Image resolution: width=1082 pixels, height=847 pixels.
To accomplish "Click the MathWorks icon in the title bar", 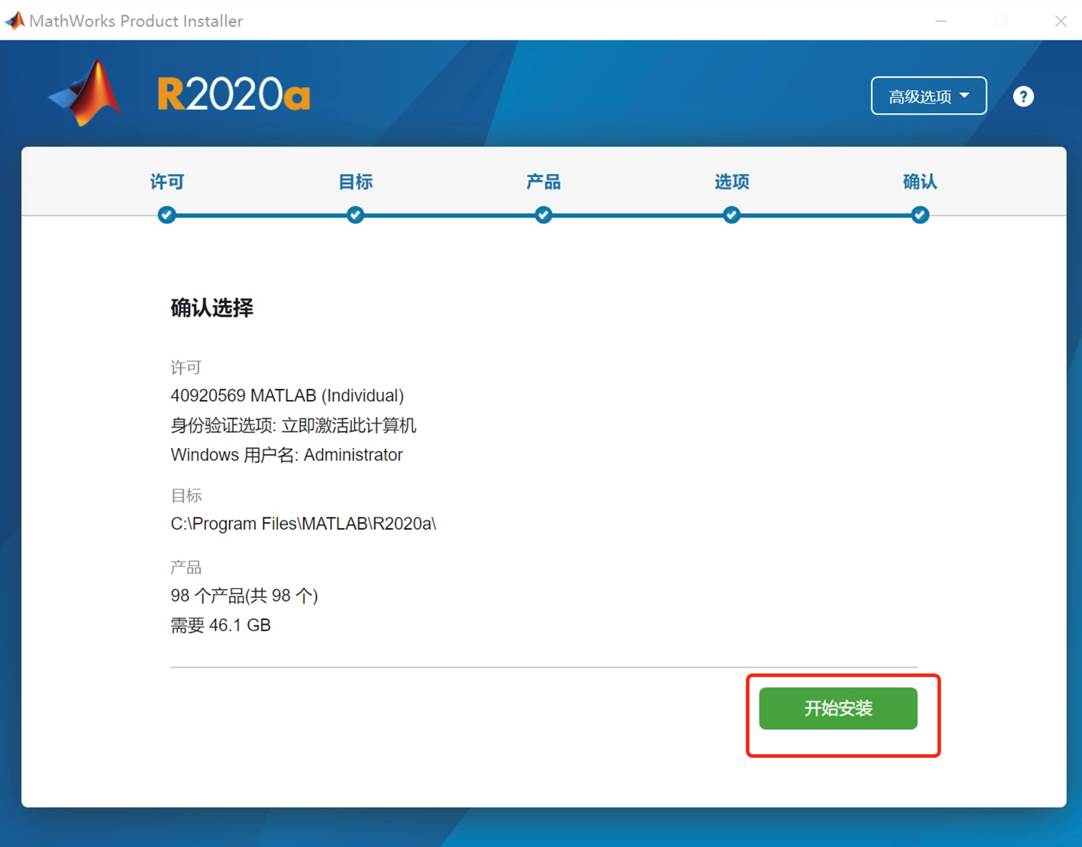I will (x=14, y=21).
